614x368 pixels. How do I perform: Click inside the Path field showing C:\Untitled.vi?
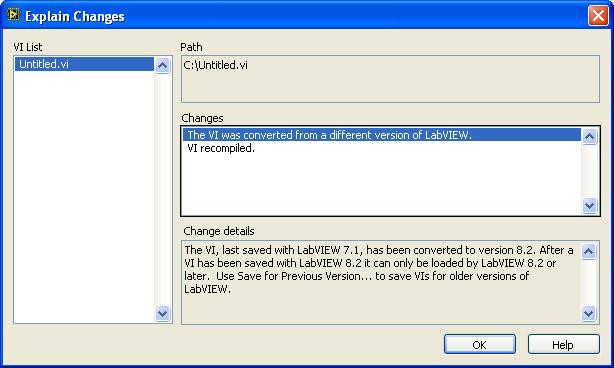tap(390, 79)
